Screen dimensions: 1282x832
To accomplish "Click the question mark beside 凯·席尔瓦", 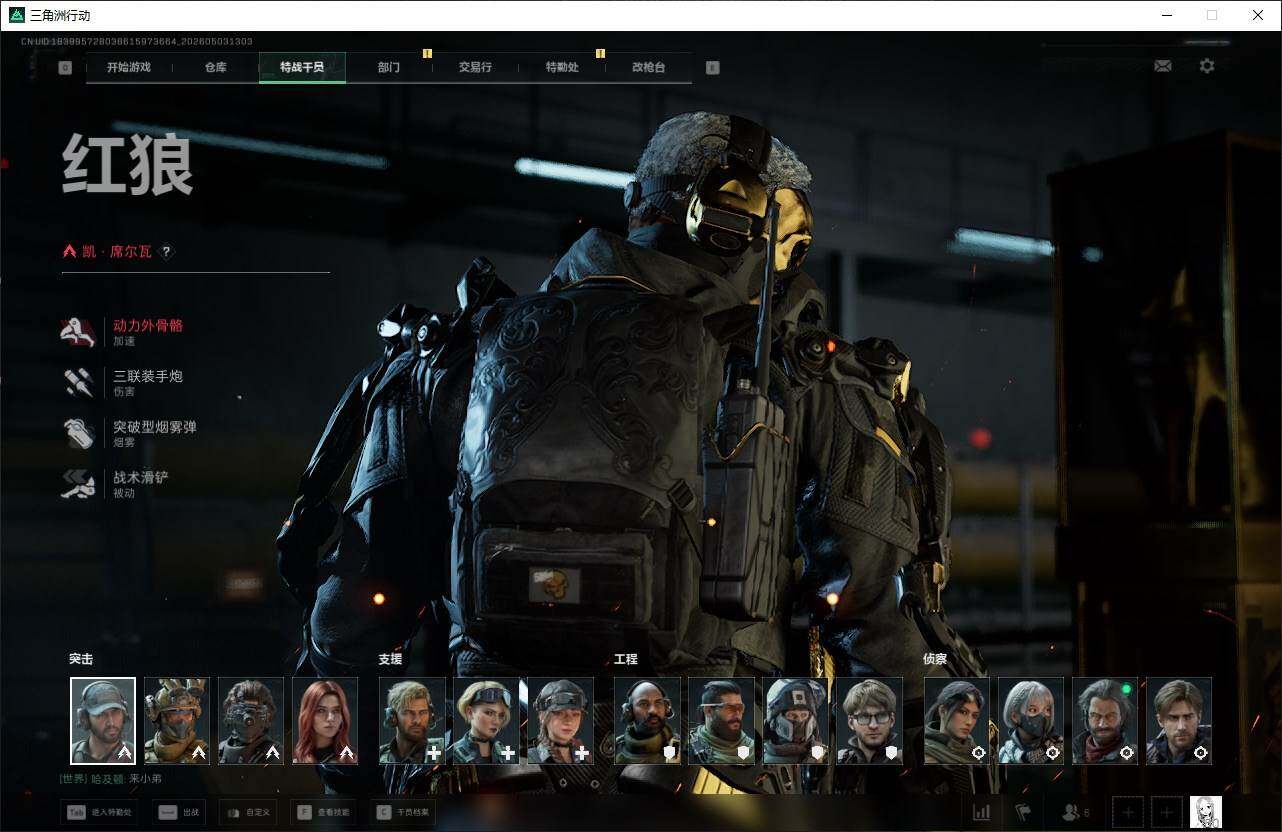I will [x=167, y=252].
